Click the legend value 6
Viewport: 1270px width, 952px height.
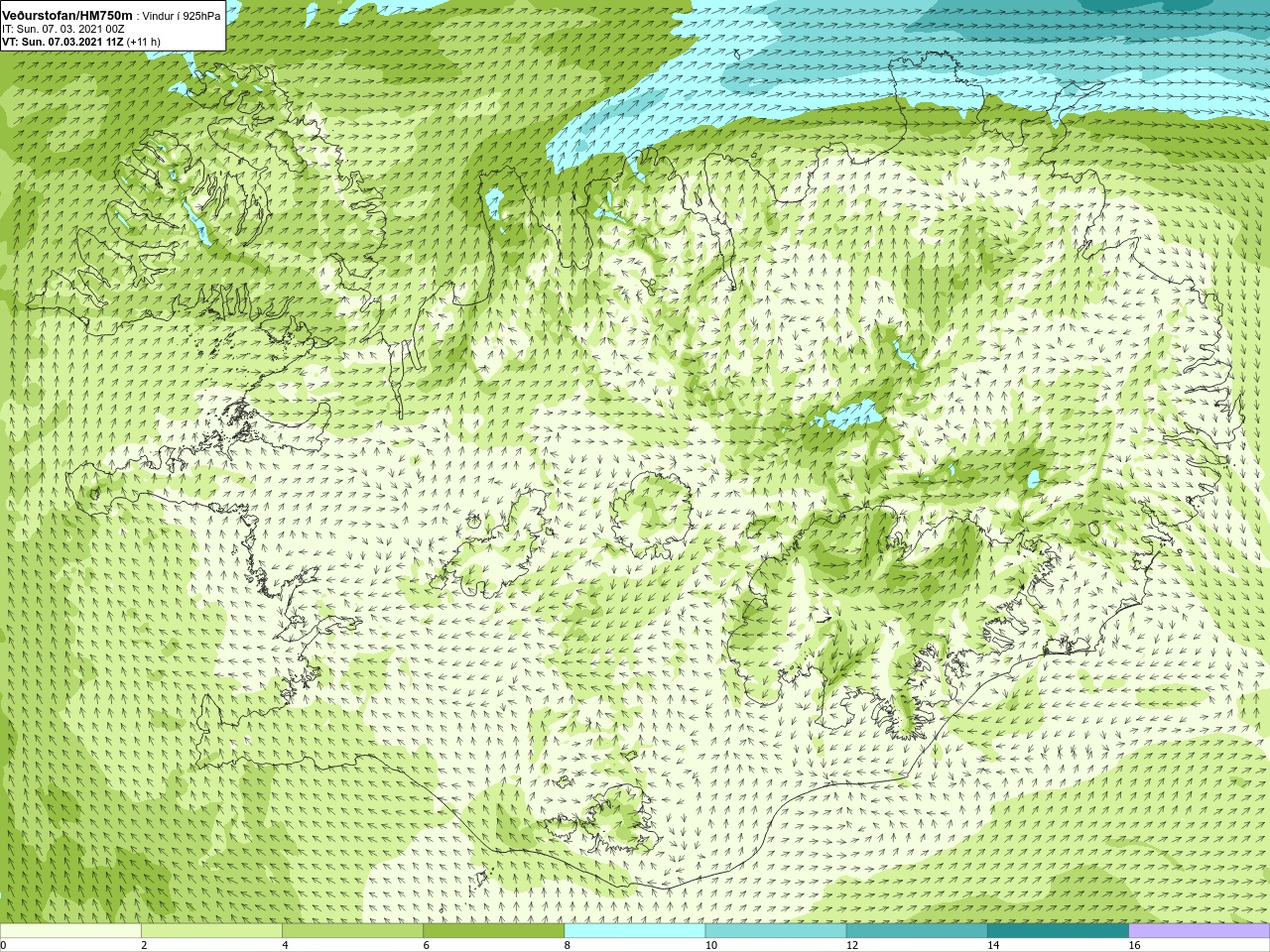click(426, 945)
